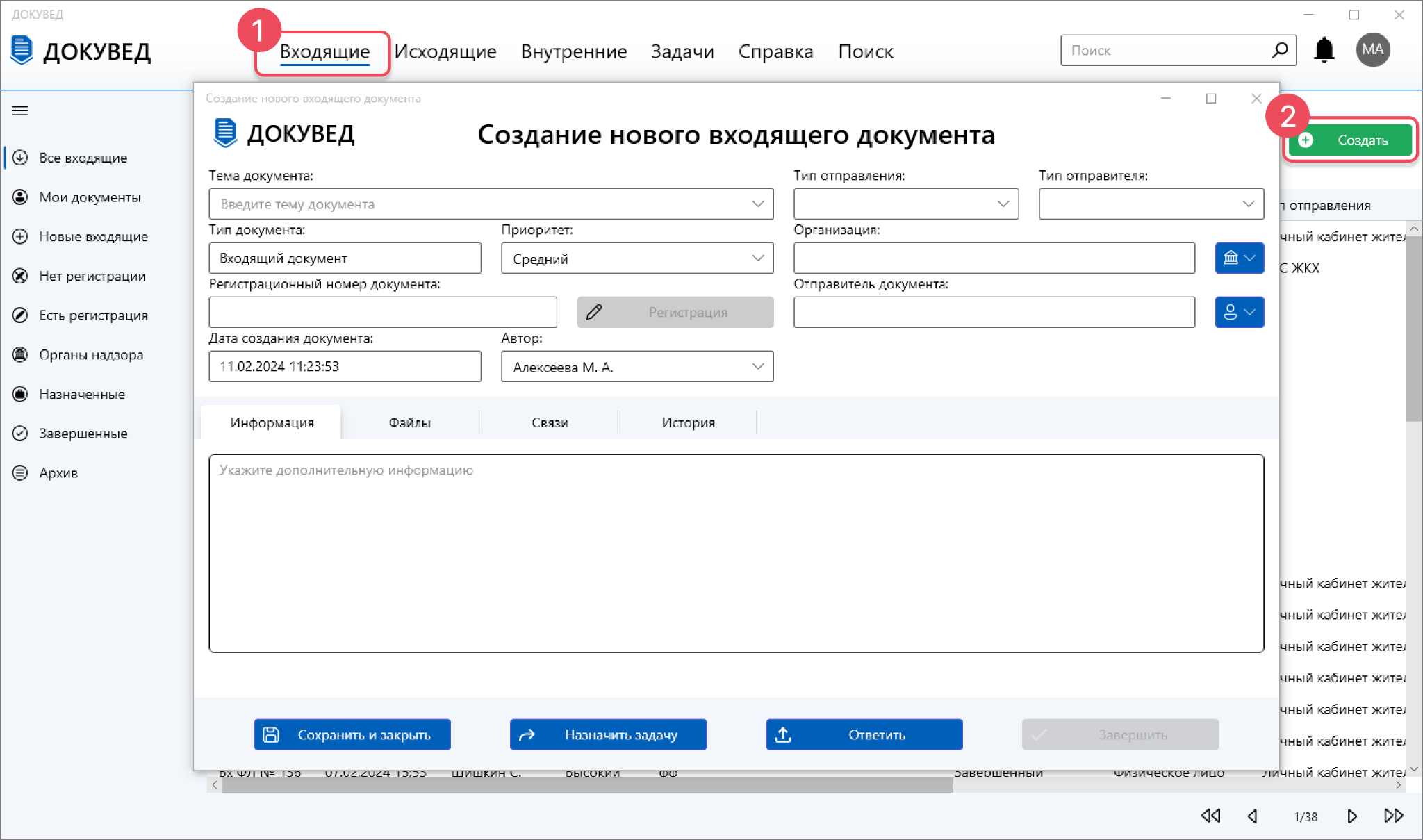The height and width of the screenshot is (840, 1423).
Task: Click the Ответить button
Action: coord(864,734)
